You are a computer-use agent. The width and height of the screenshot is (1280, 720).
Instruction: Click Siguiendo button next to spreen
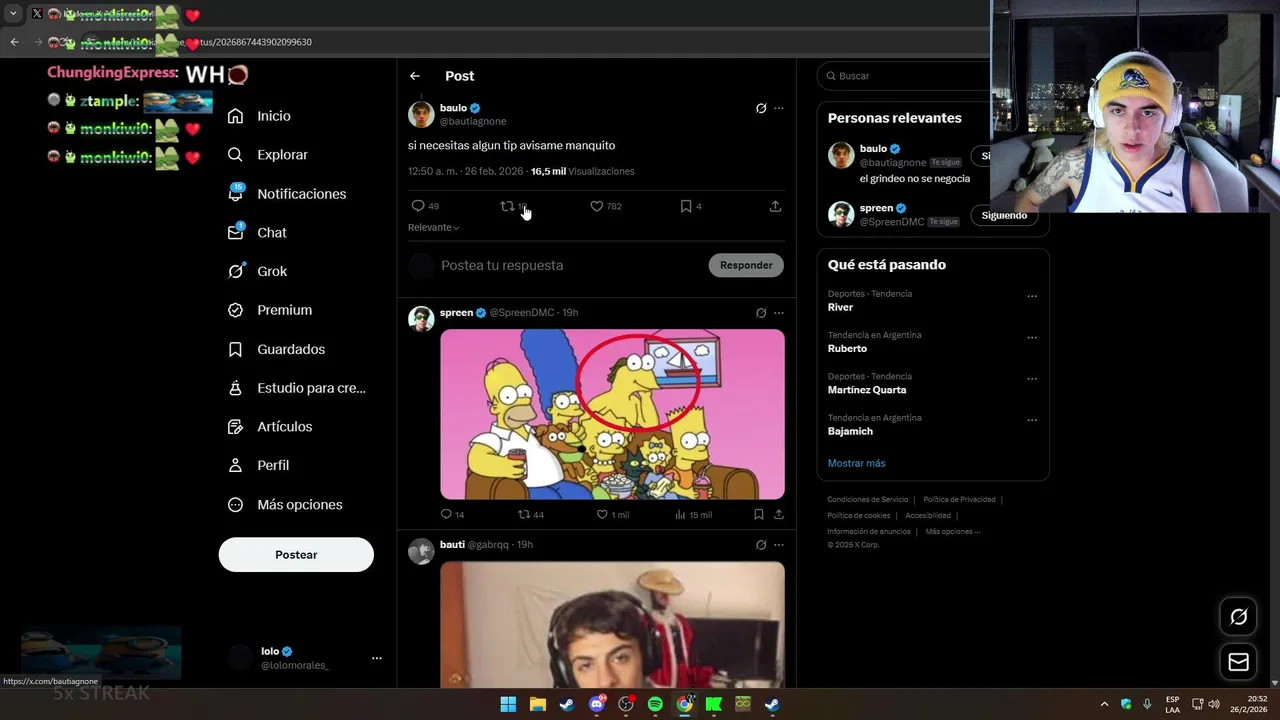pos(1004,215)
